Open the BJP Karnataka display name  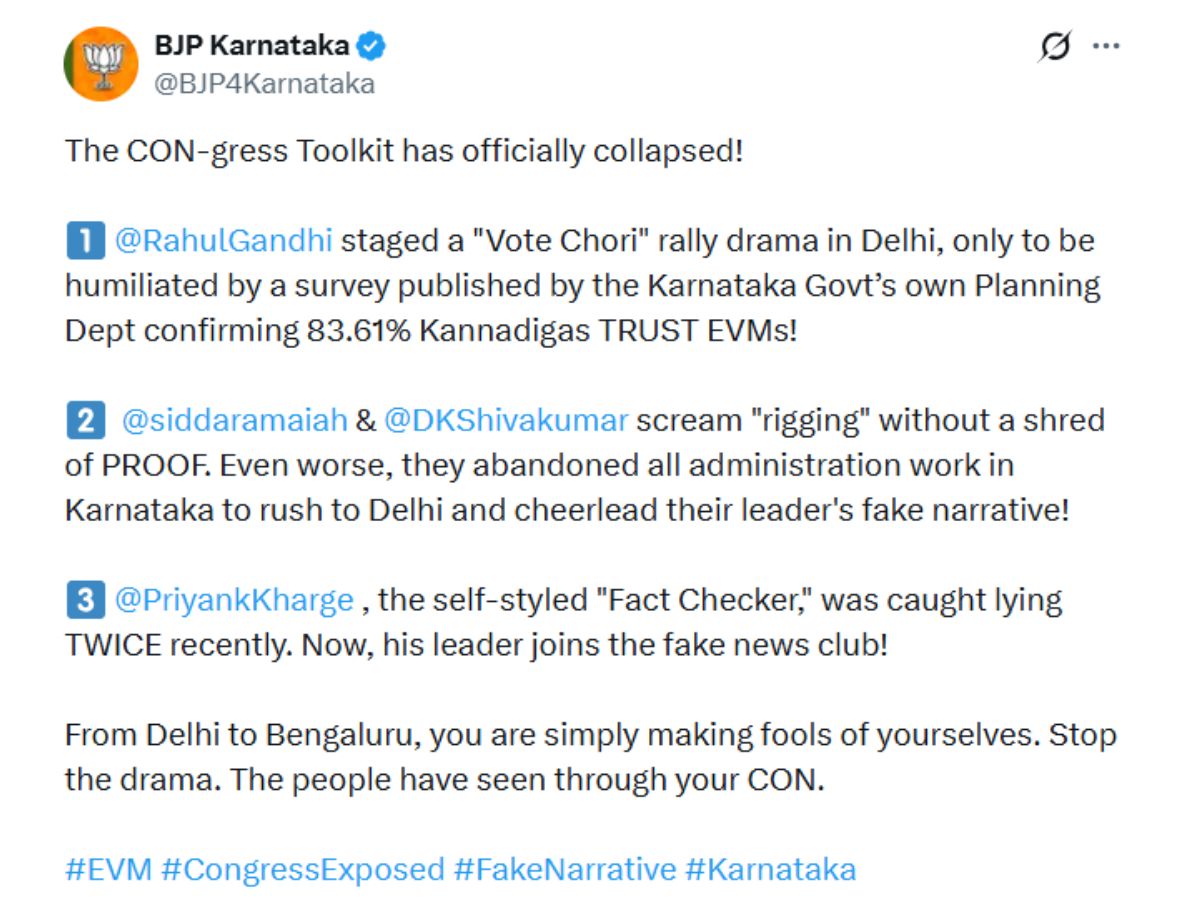click(x=251, y=45)
